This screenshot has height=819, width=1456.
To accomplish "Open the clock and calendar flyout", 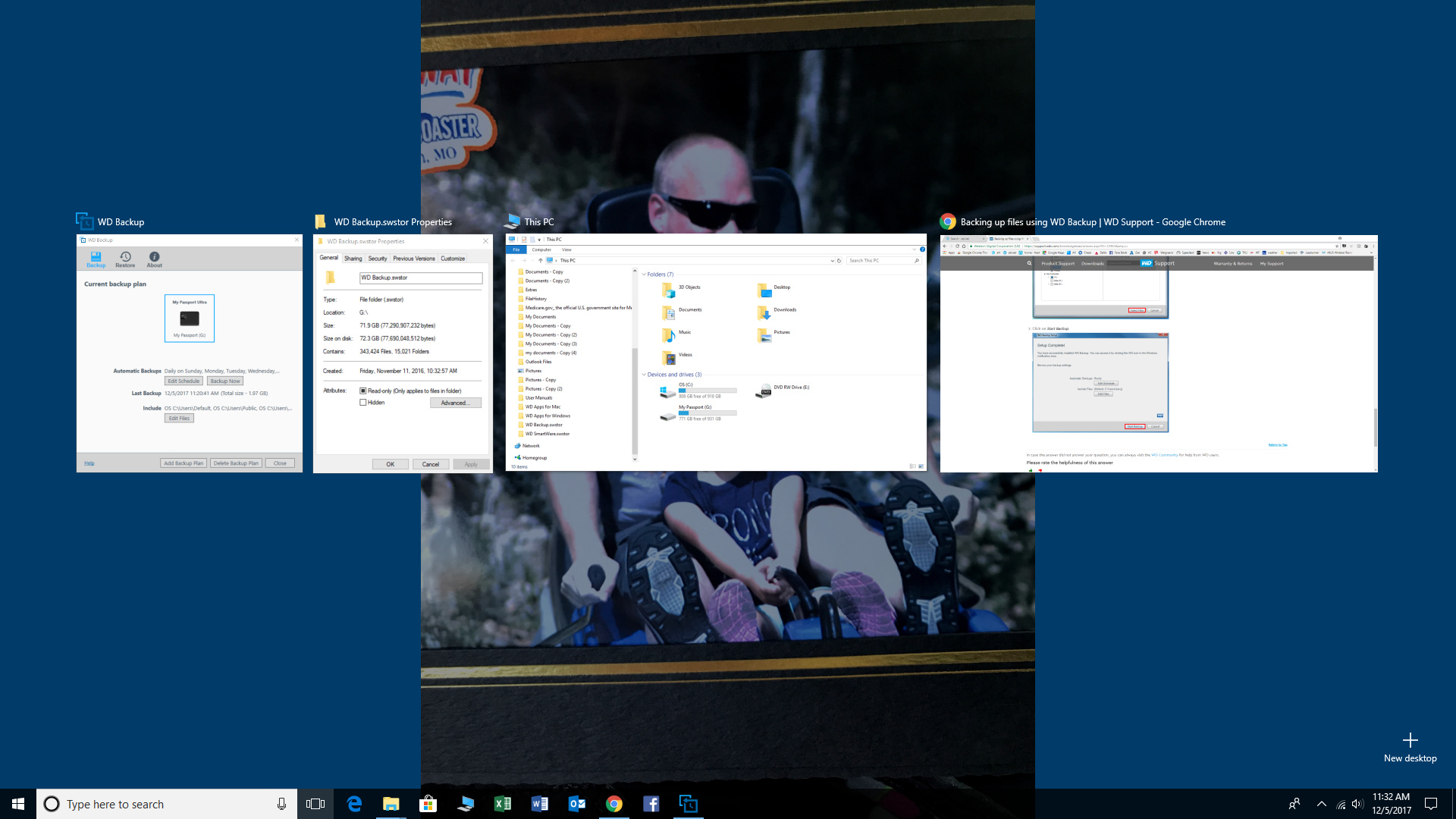I will [x=1391, y=804].
